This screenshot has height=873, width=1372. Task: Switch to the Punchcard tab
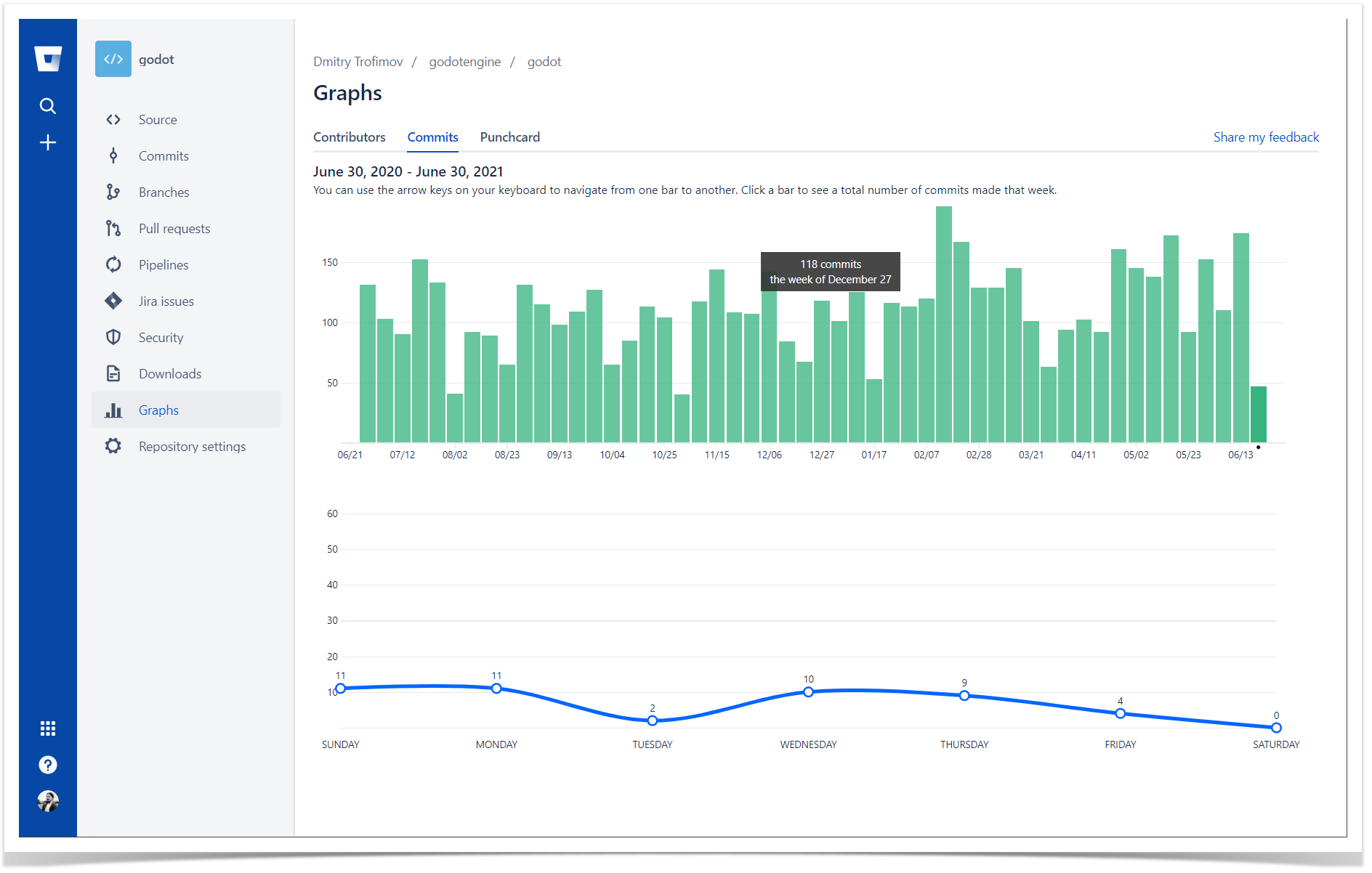tap(509, 137)
